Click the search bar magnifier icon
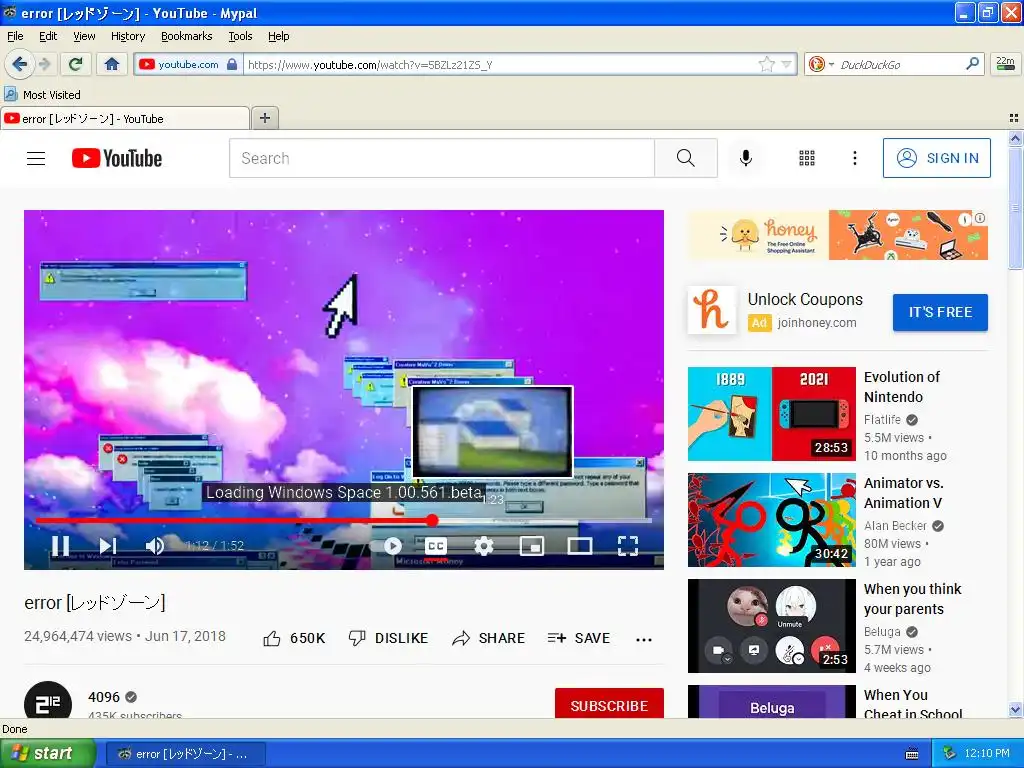Screen dimensions: 1024x768 972,63
